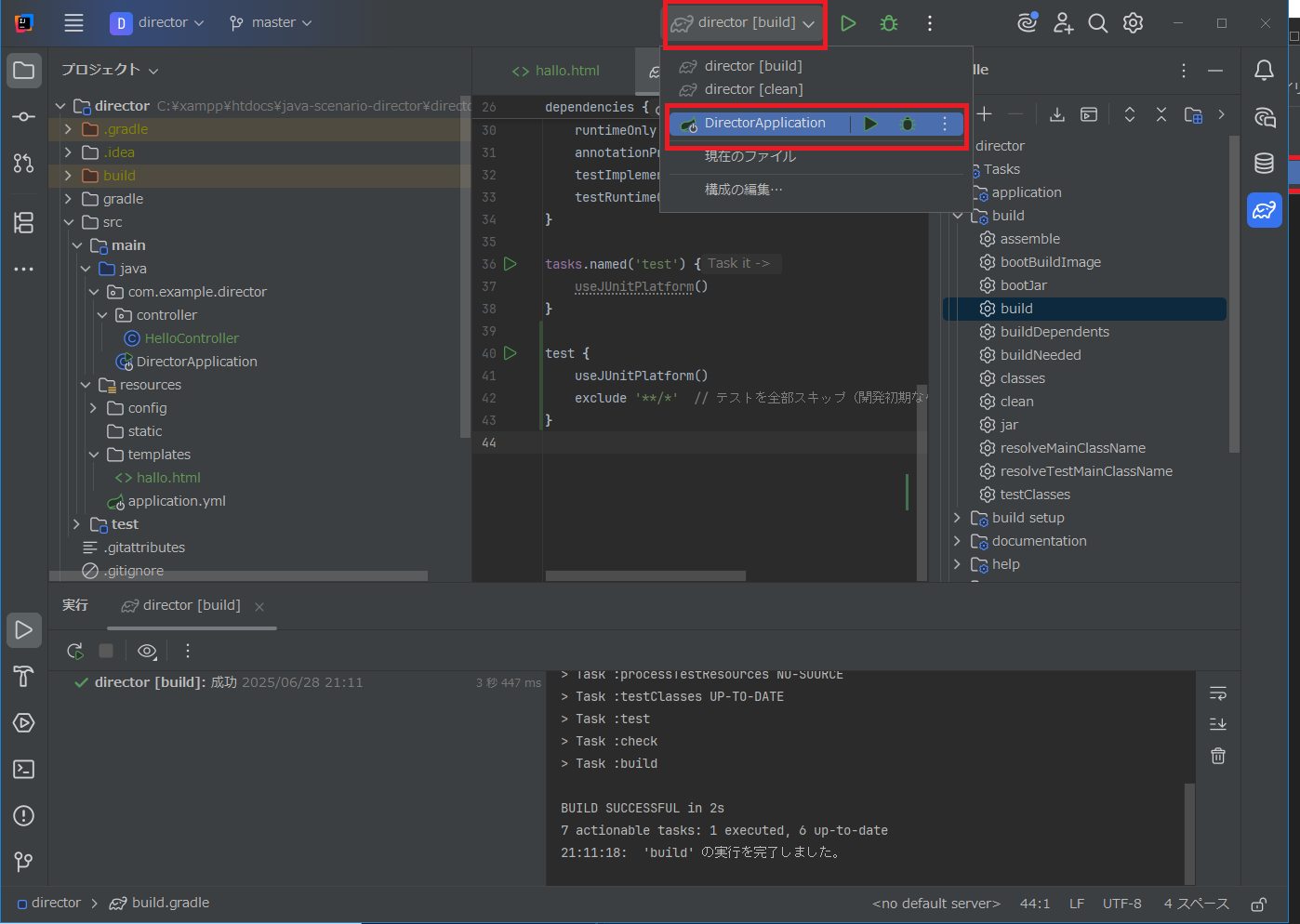Click Expand All in Gradle panel
This screenshot has width=1300, height=924.
point(1130,114)
